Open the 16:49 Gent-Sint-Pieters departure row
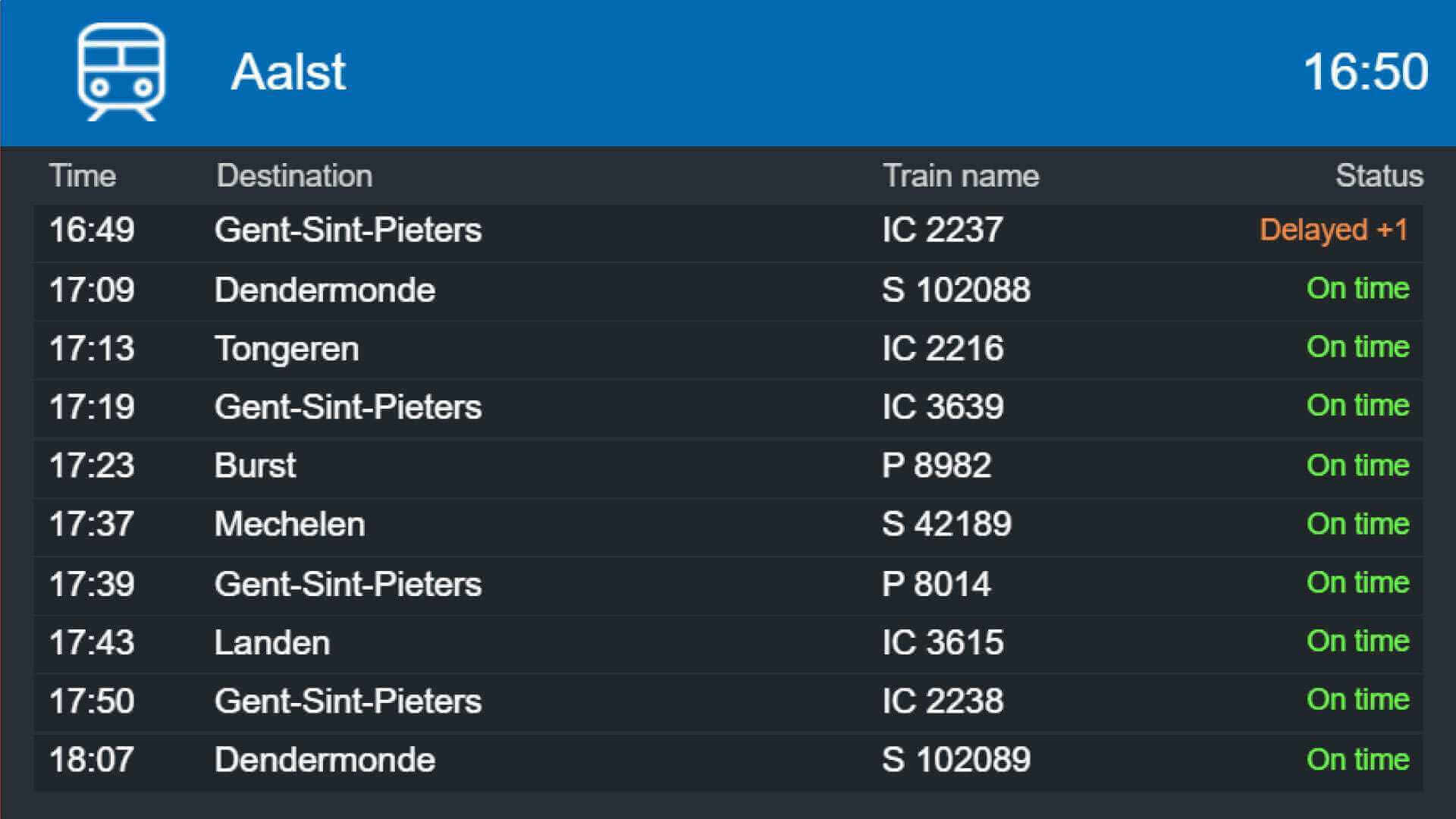 point(728,231)
